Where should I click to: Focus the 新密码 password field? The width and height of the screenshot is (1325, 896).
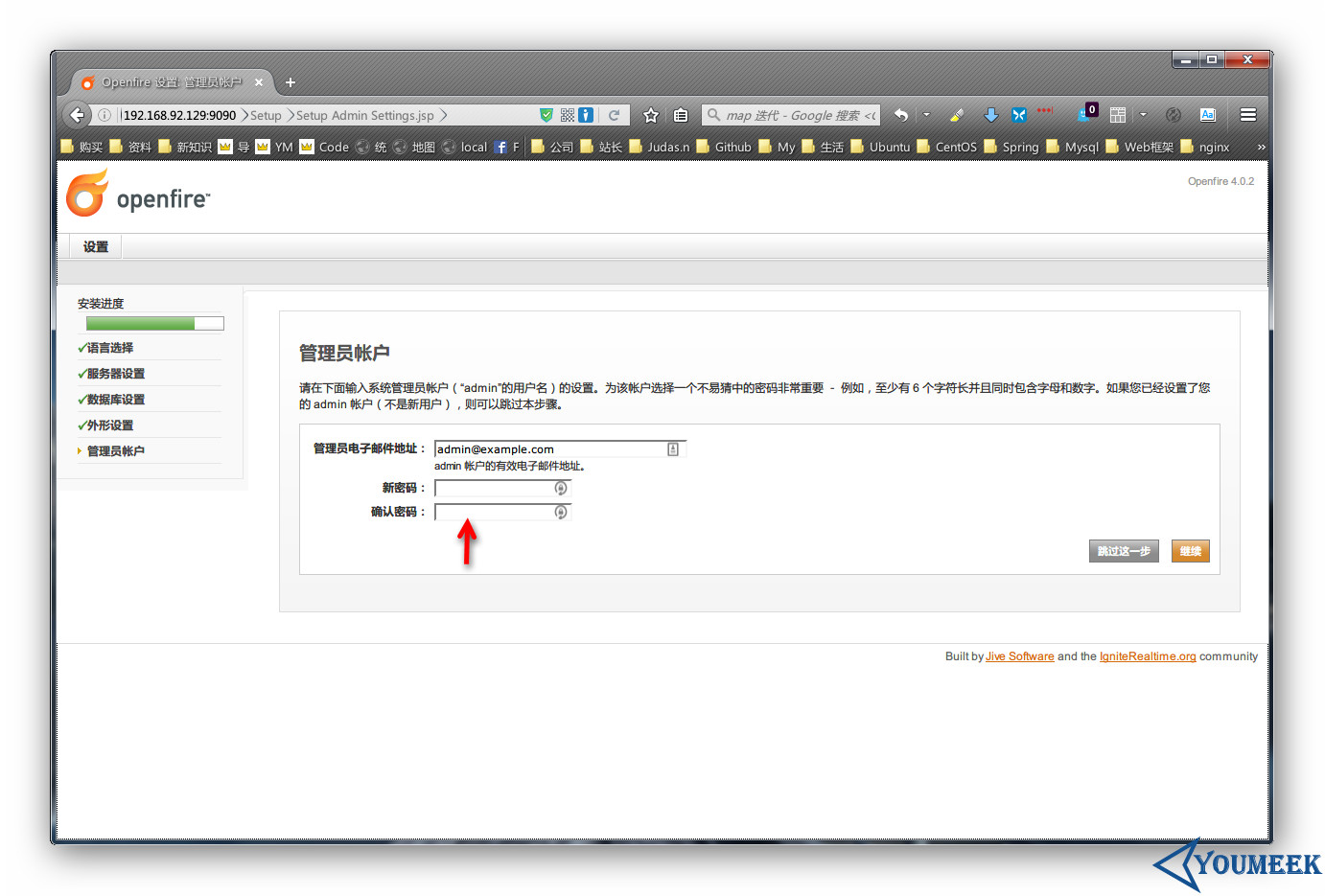pos(495,489)
